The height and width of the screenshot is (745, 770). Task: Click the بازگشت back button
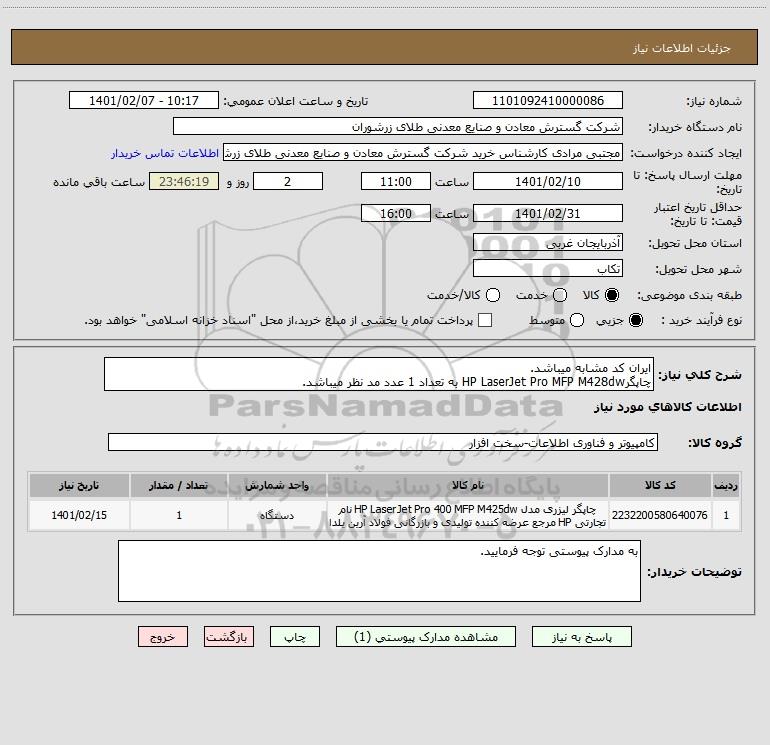tap(229, 637)
